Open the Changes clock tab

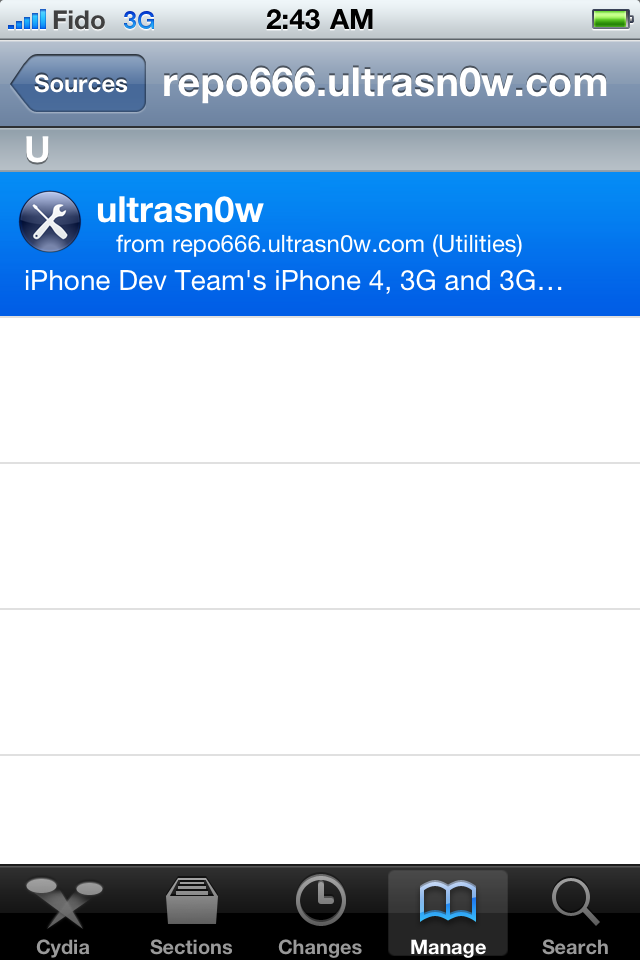click(x=320, y=913)
